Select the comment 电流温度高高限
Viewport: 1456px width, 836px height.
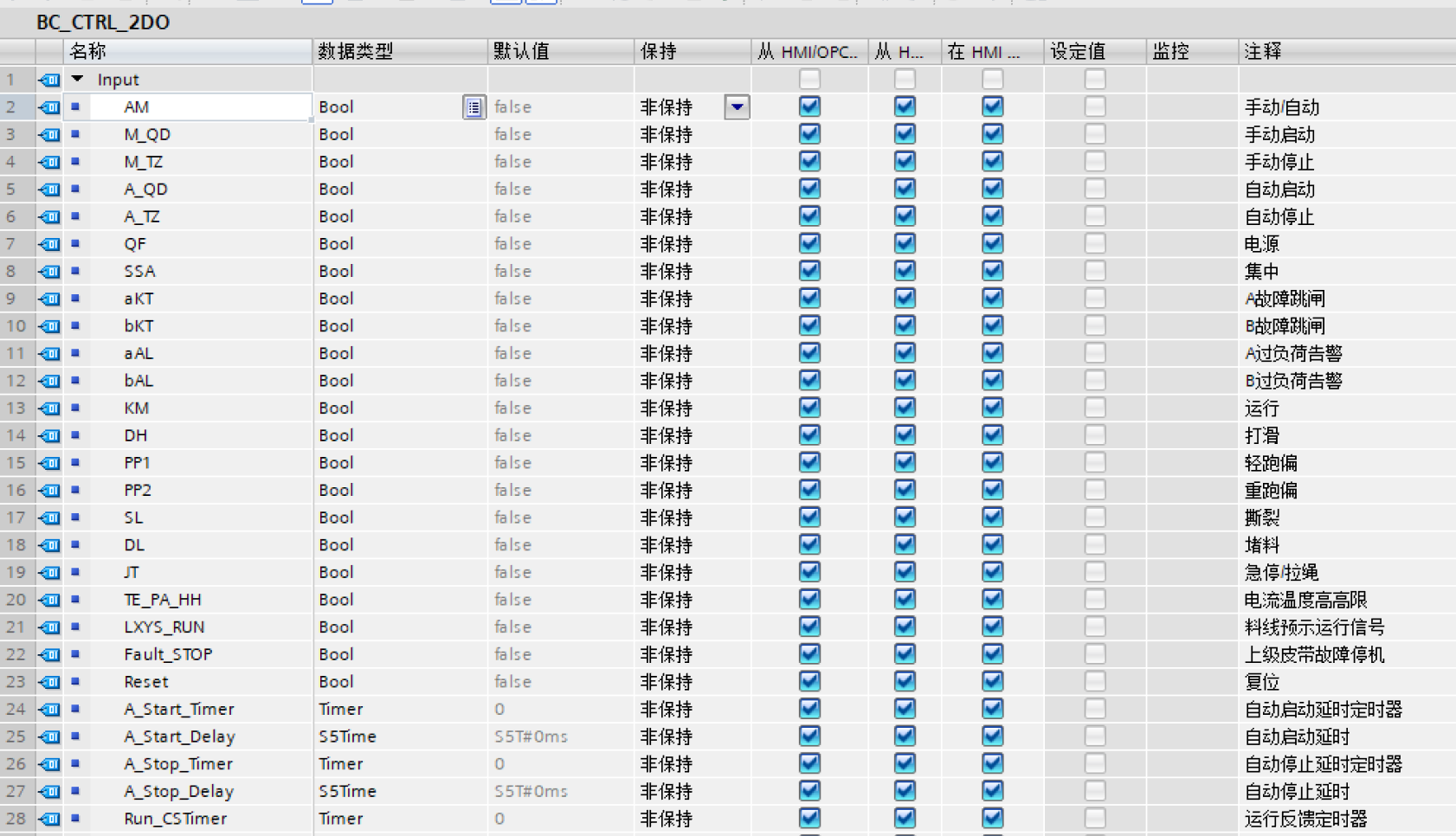[1305, 600]
